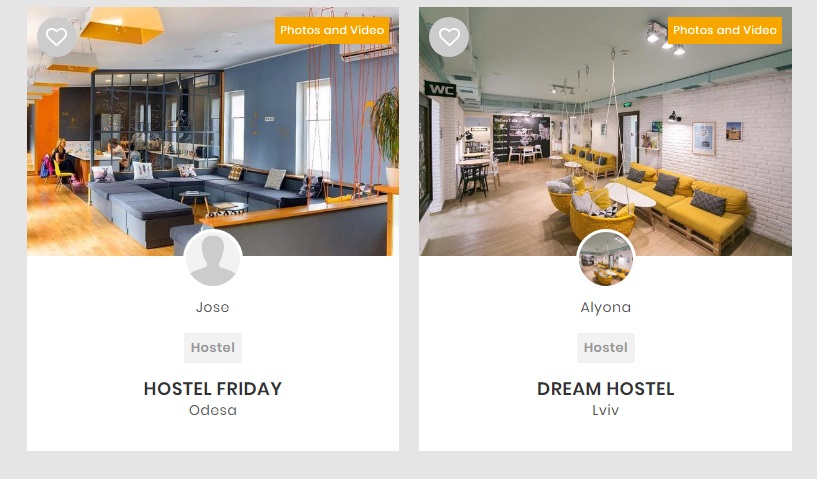Favorite Hostel Friday with the heart icon
This screenshot has width=817, height=479.
point(56,37)
